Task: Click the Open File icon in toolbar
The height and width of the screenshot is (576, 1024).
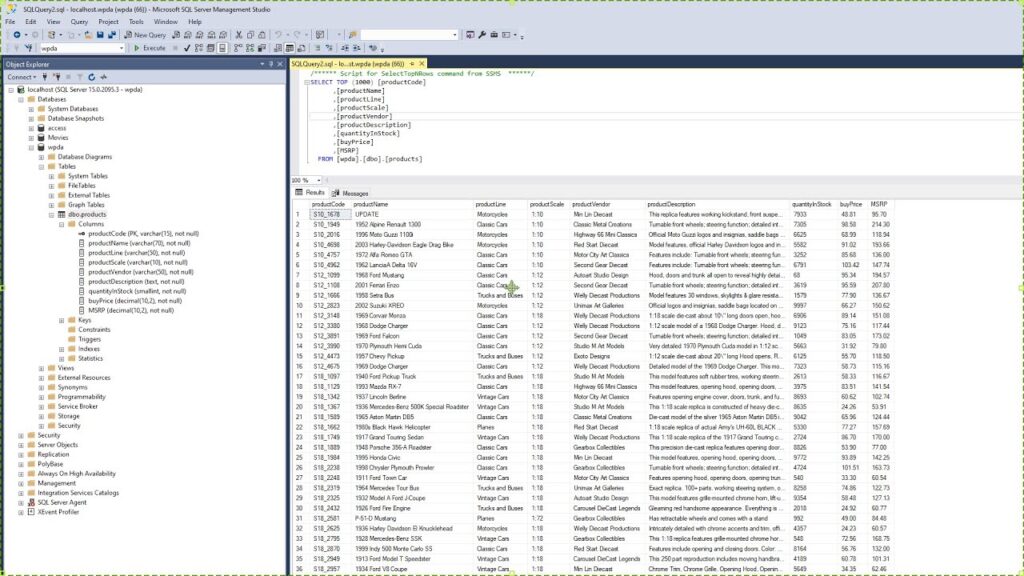Action: tap(88, 35)
